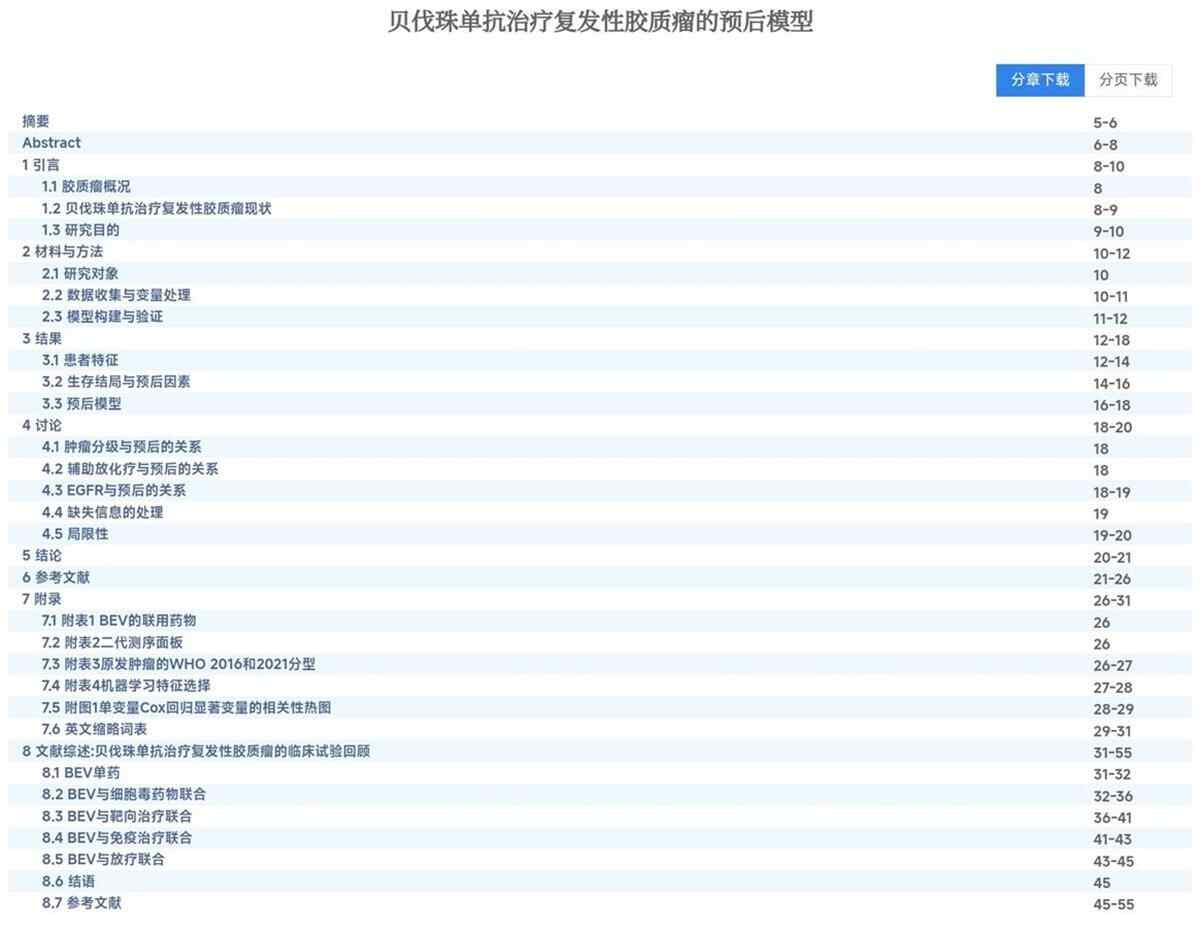Open section 2.2 数据收集与变量处理

116,295
